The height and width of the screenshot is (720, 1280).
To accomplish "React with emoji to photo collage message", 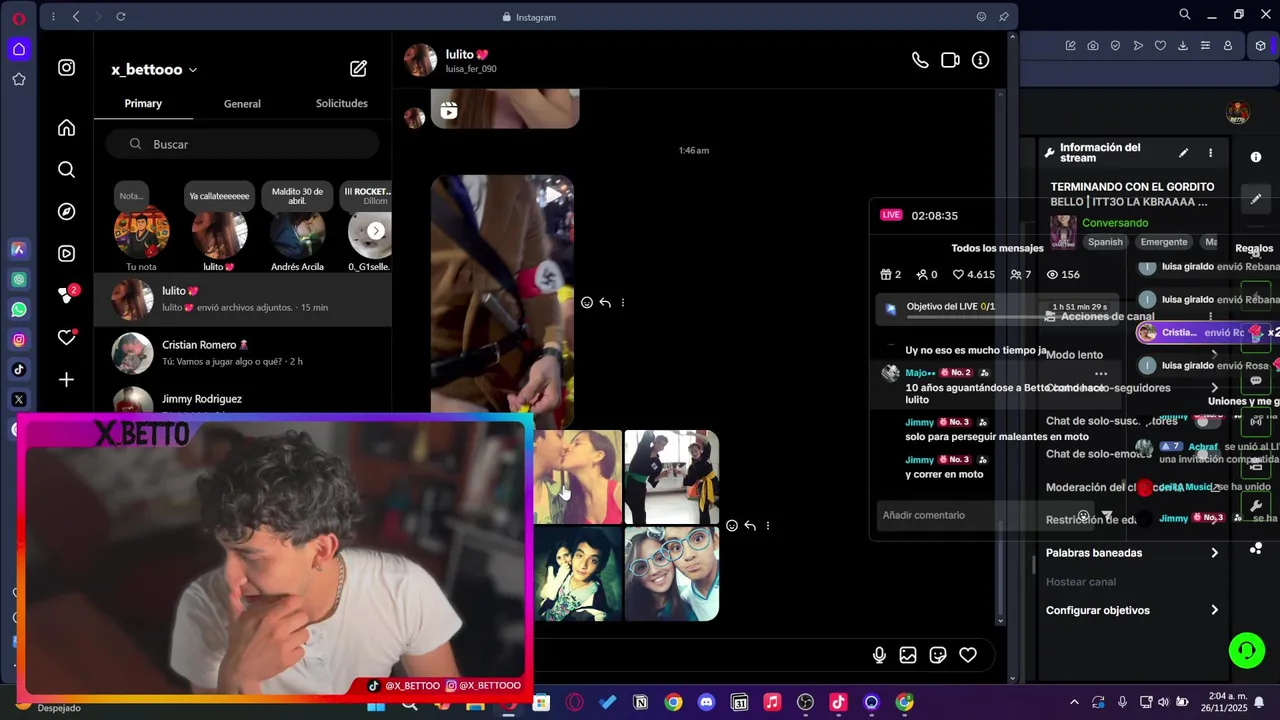I will pos(732,525).
